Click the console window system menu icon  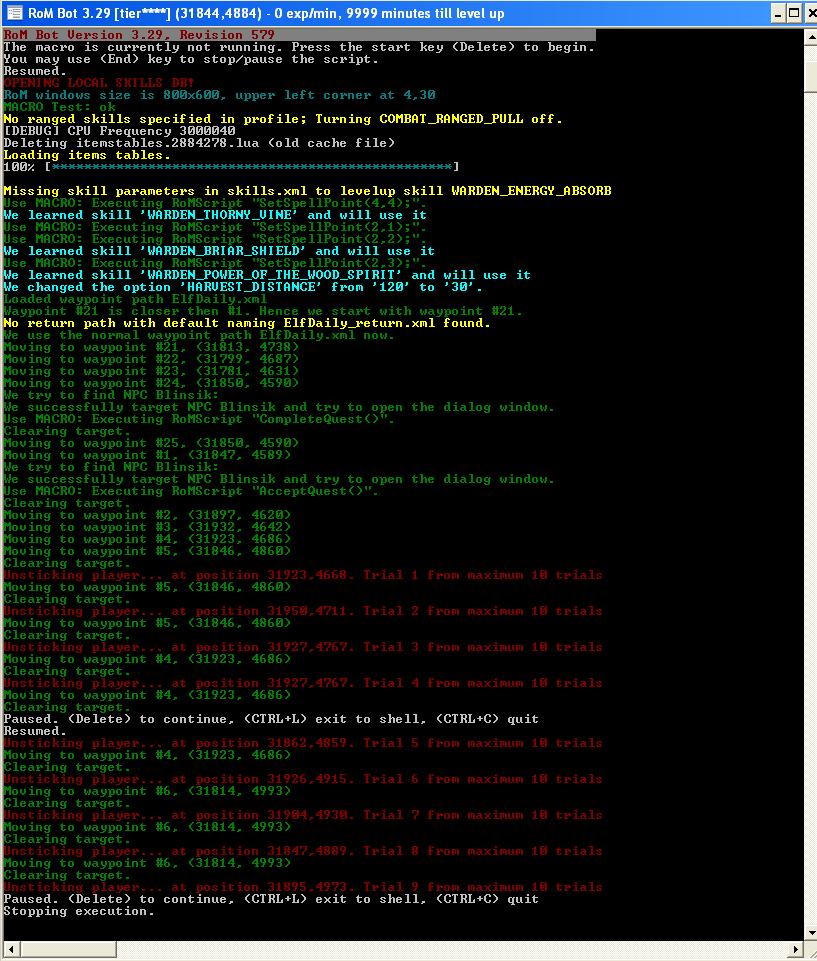(x=14, y=13)
